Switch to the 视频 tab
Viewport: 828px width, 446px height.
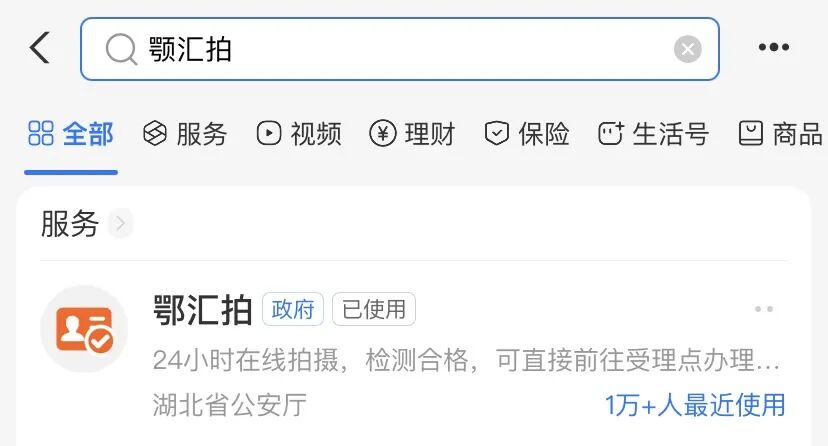(x=299, y=134)
